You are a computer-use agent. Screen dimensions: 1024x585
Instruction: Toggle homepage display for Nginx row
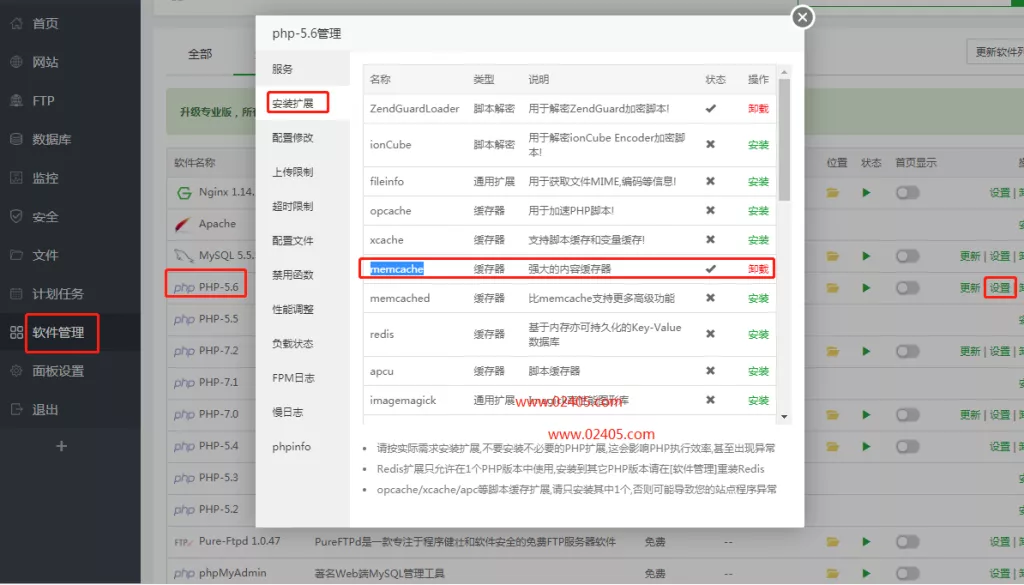pos(907,193)
